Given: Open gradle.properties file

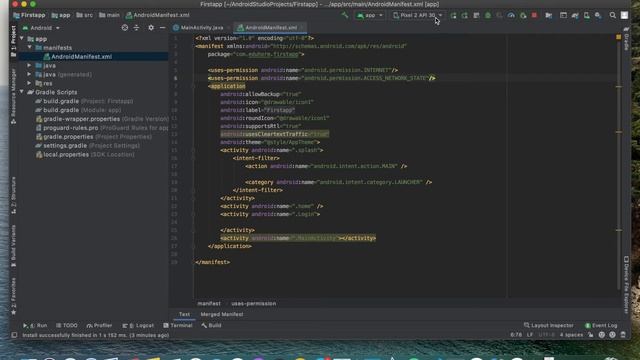Looking at the screenshot, I should pos(94,137).
